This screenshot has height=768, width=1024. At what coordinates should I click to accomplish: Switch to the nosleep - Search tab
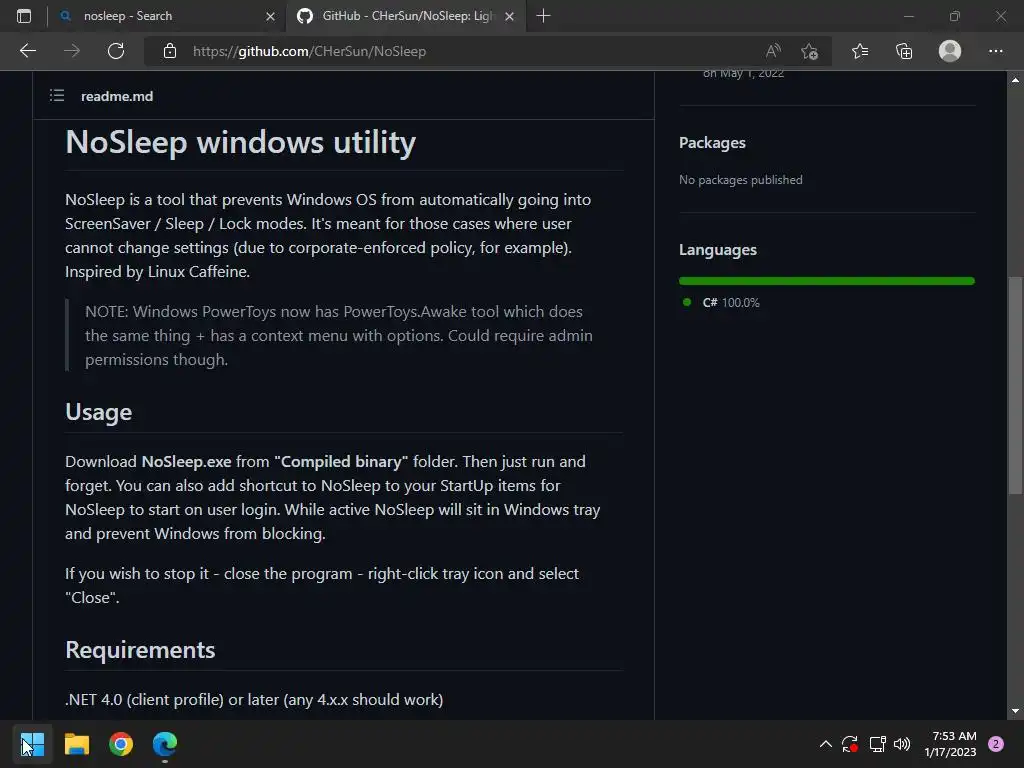pyautogui.click(x=167, y=16)
